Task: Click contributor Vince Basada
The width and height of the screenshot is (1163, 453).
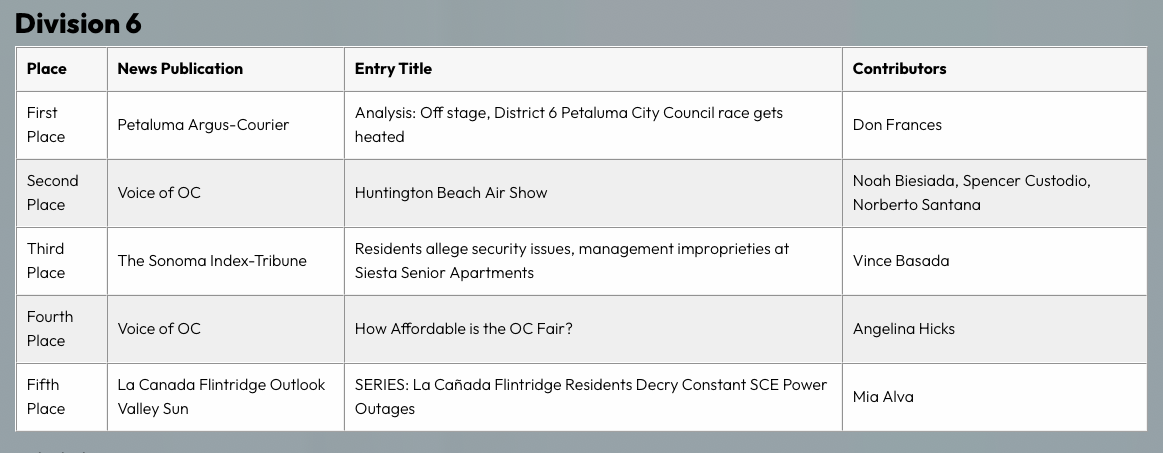Action: tap(901, 261)
